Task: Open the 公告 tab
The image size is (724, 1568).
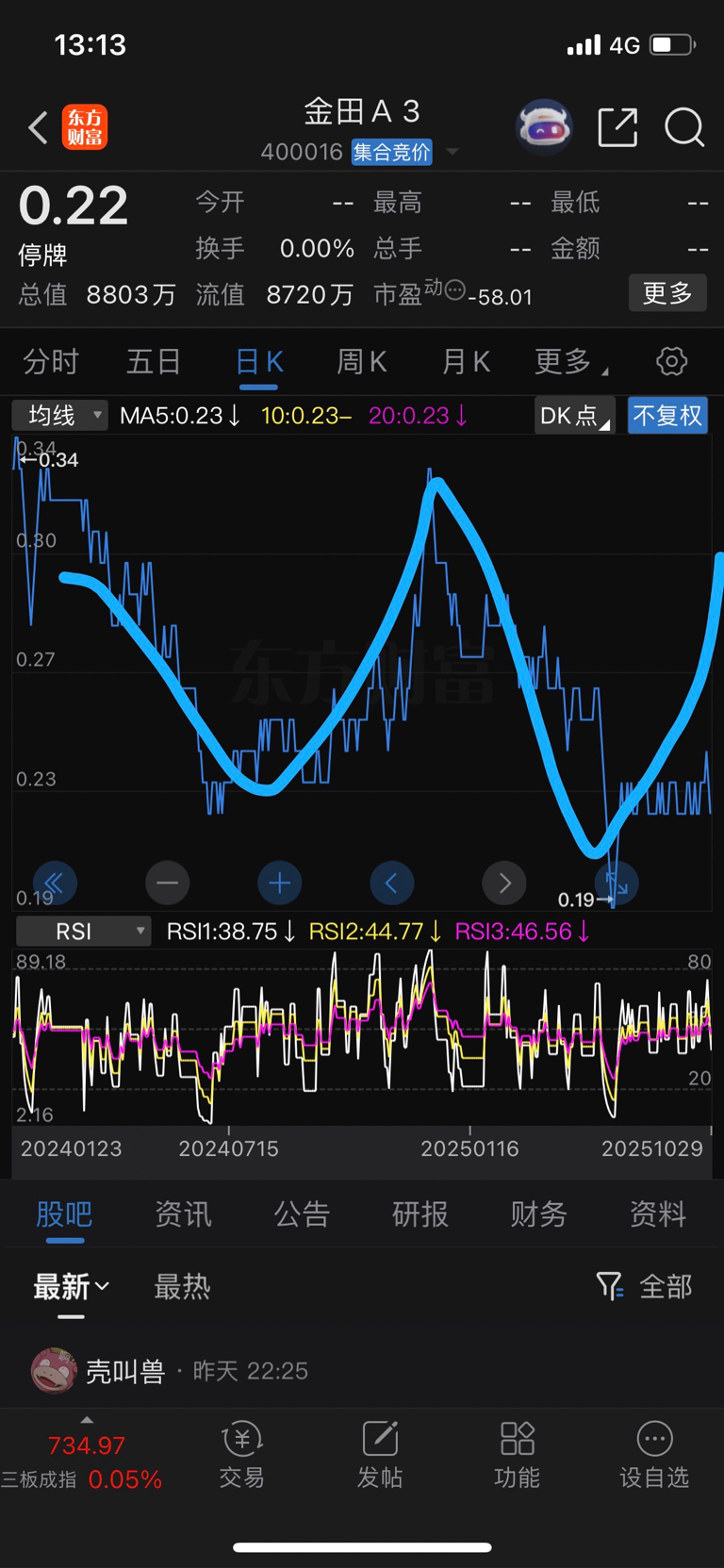Action: pos(302,1214)
